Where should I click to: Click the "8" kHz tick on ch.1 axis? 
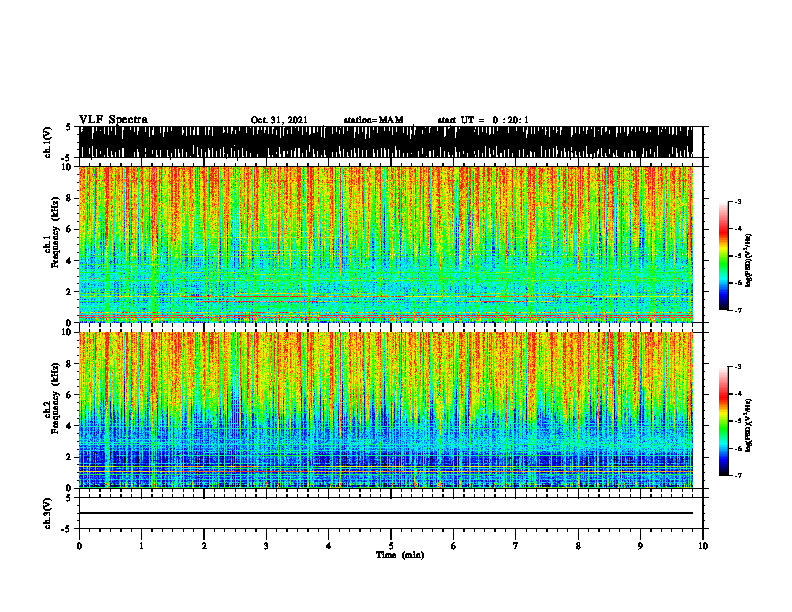pos(70,198)
